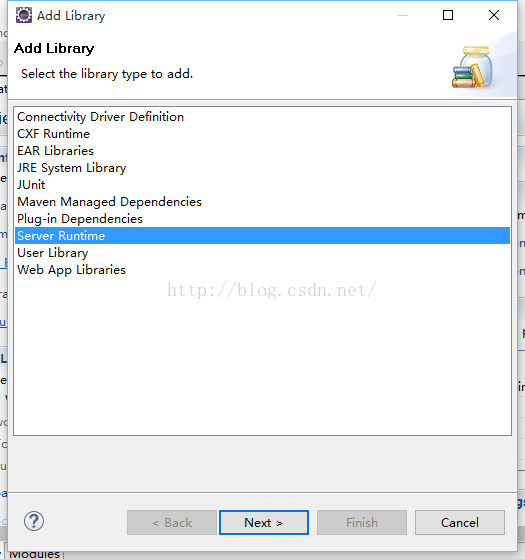Click the Eclipse icon in title bar
Screen dimensions: 525x559
click(x=24, y=15)
